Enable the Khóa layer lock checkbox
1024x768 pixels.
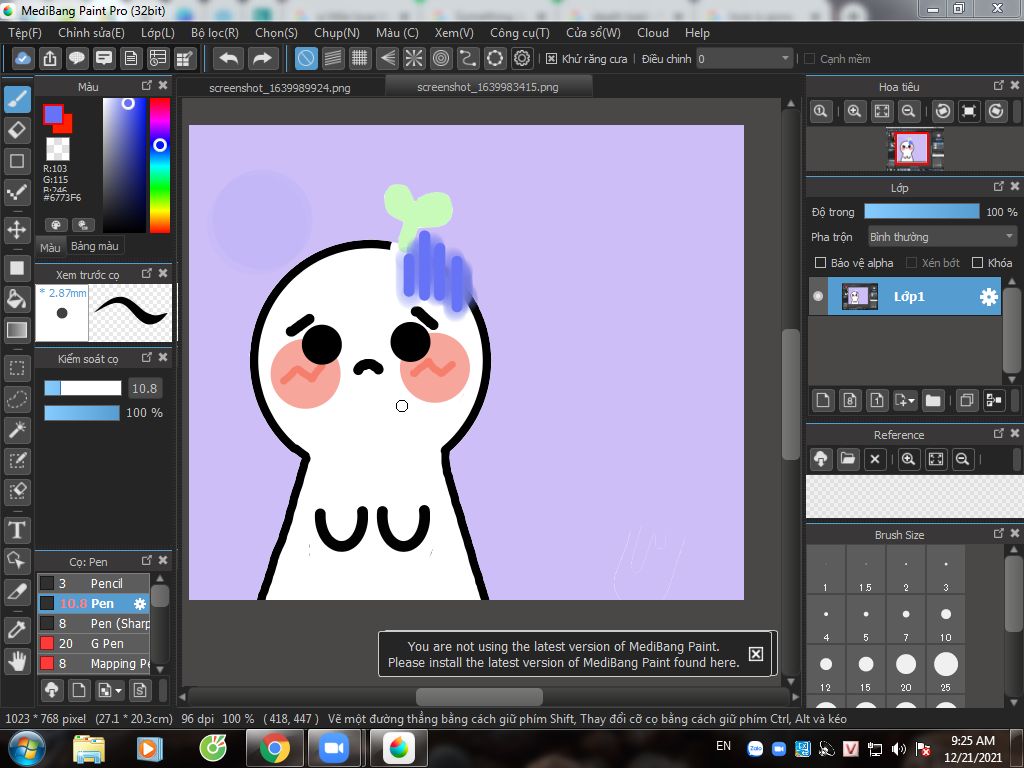point(978,263)
